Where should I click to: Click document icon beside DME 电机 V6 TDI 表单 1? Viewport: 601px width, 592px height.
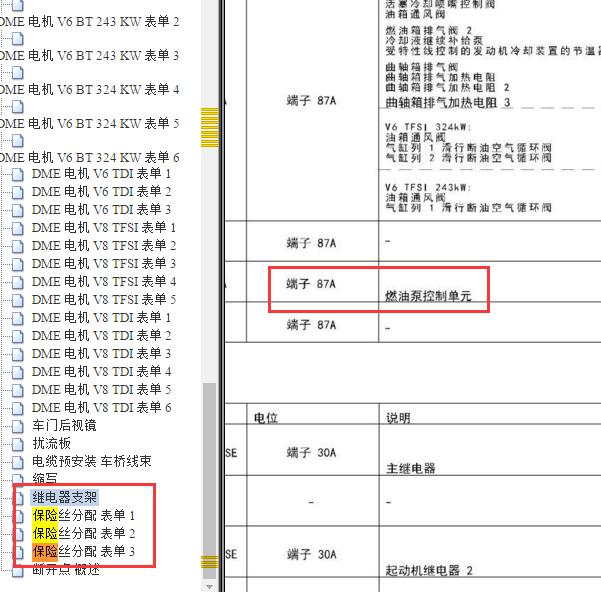[x=18, y=174]
